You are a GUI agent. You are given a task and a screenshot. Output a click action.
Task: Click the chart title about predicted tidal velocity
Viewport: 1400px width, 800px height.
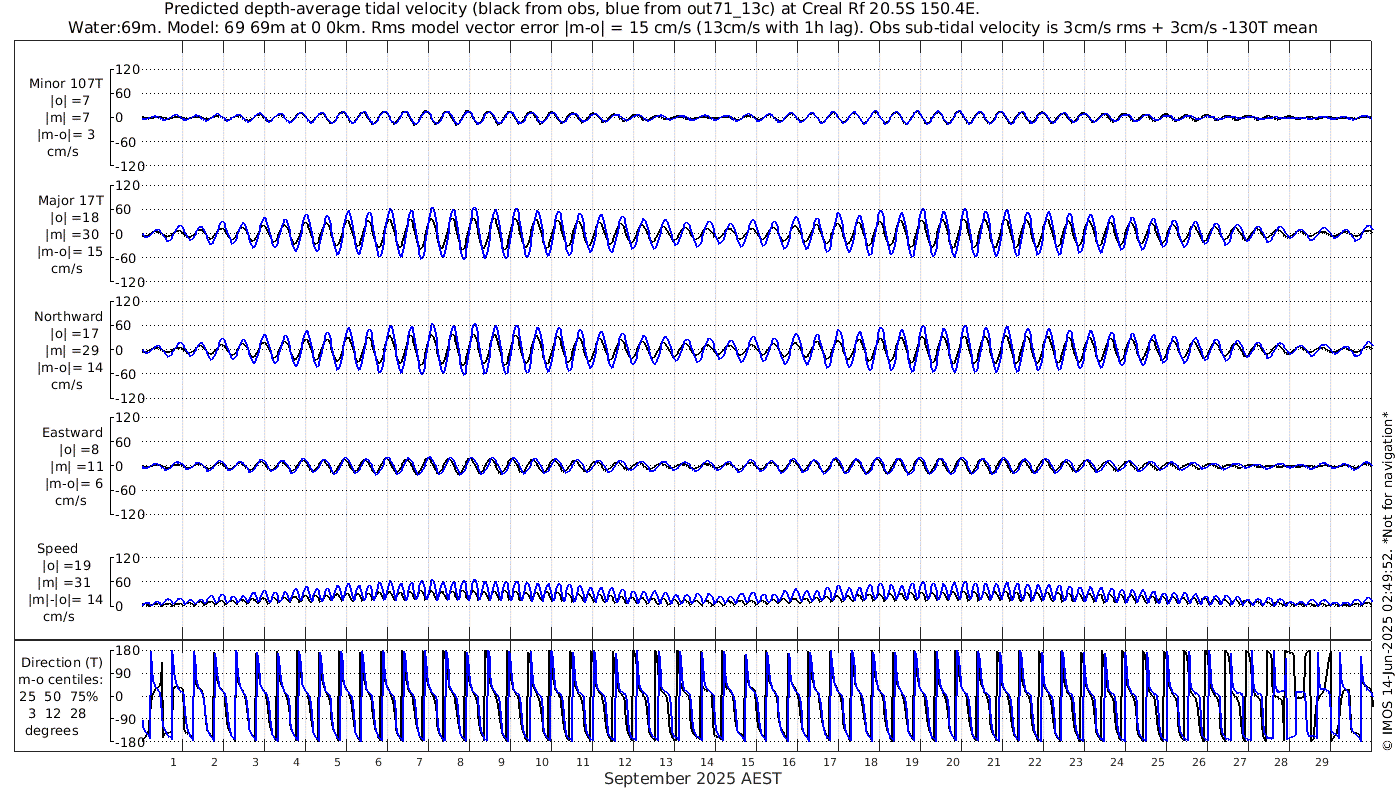click(572, 9)
